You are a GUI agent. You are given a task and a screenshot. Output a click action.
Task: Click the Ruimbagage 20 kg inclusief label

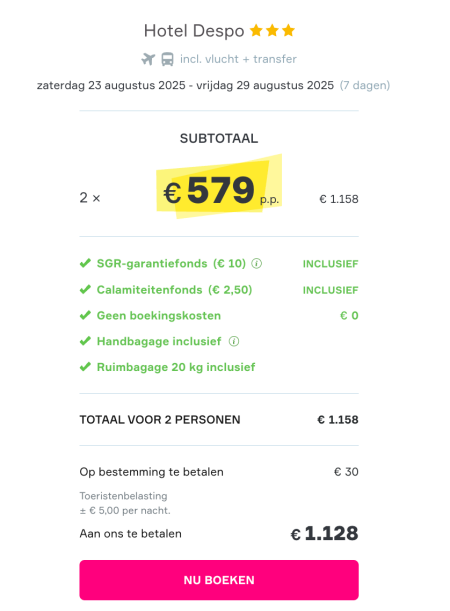click(x=176, y=367)
